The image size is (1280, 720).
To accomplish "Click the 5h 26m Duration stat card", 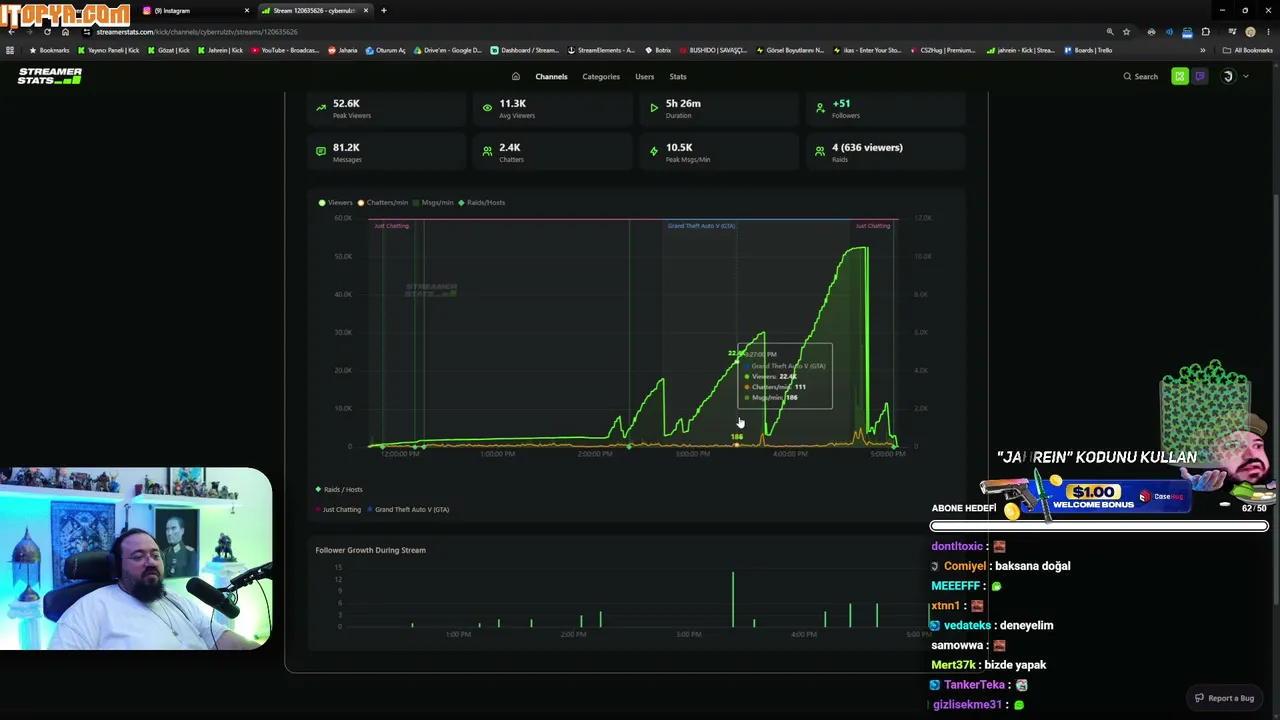I will (717, 109).
